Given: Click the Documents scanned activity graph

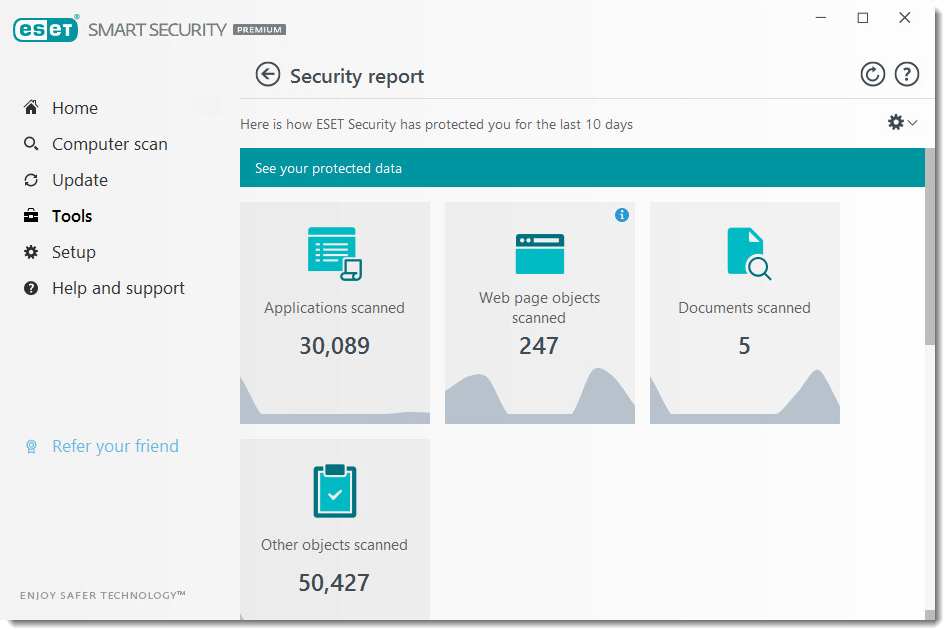Looking at the screenshot, I should (x=745, y=396).
